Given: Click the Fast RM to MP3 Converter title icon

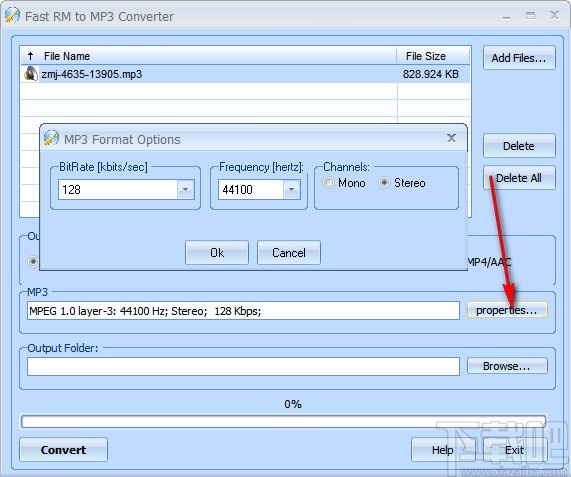Looking at the screenshot, I should (x=12, y=15).
